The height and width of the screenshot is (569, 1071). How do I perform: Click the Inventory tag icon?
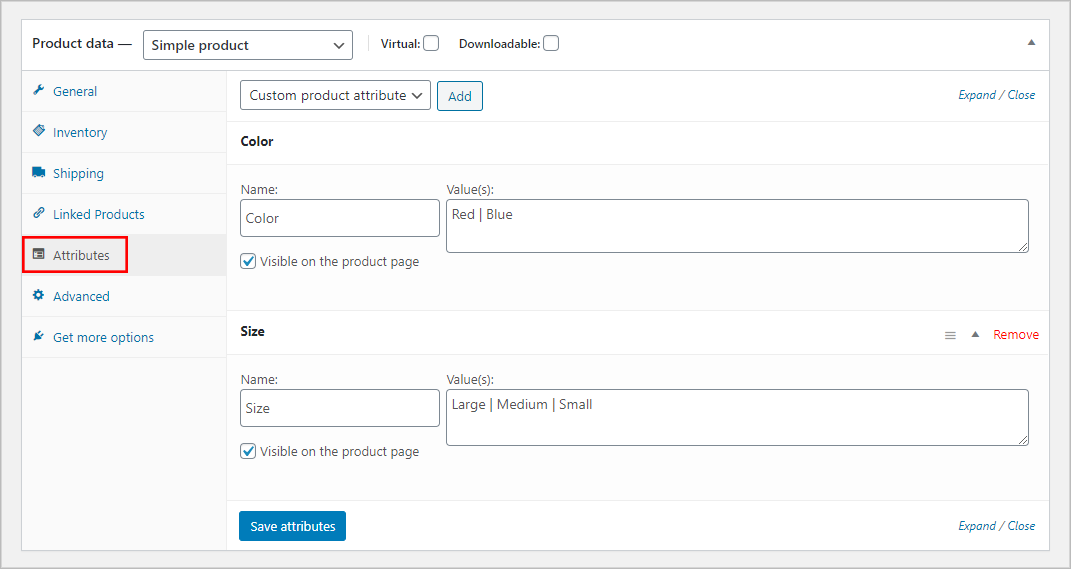coord(39,131)
